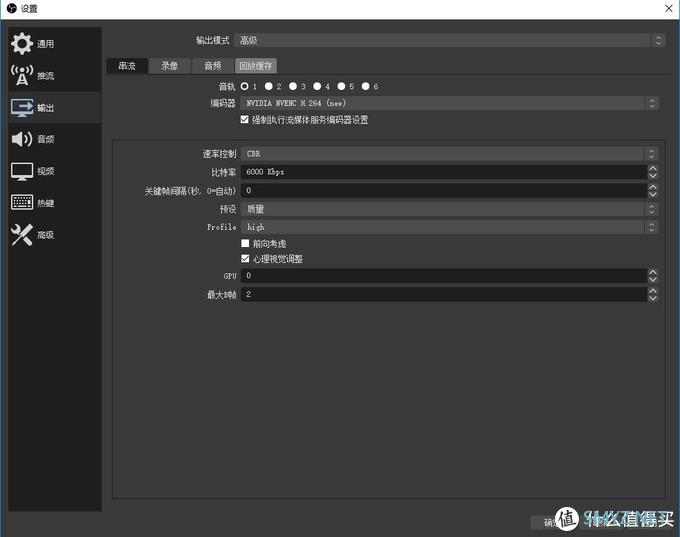
Task: Decrease 最大B帧 with down arrow
Action: [653, 298]
